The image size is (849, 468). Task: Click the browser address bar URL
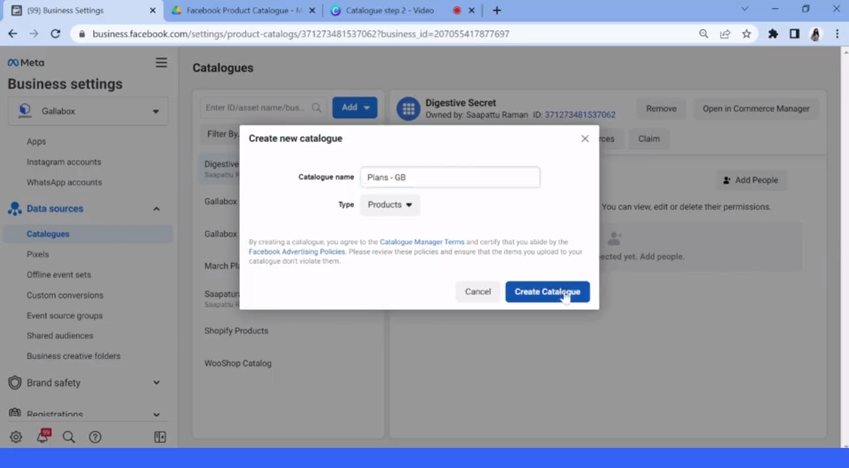point(301,34)
